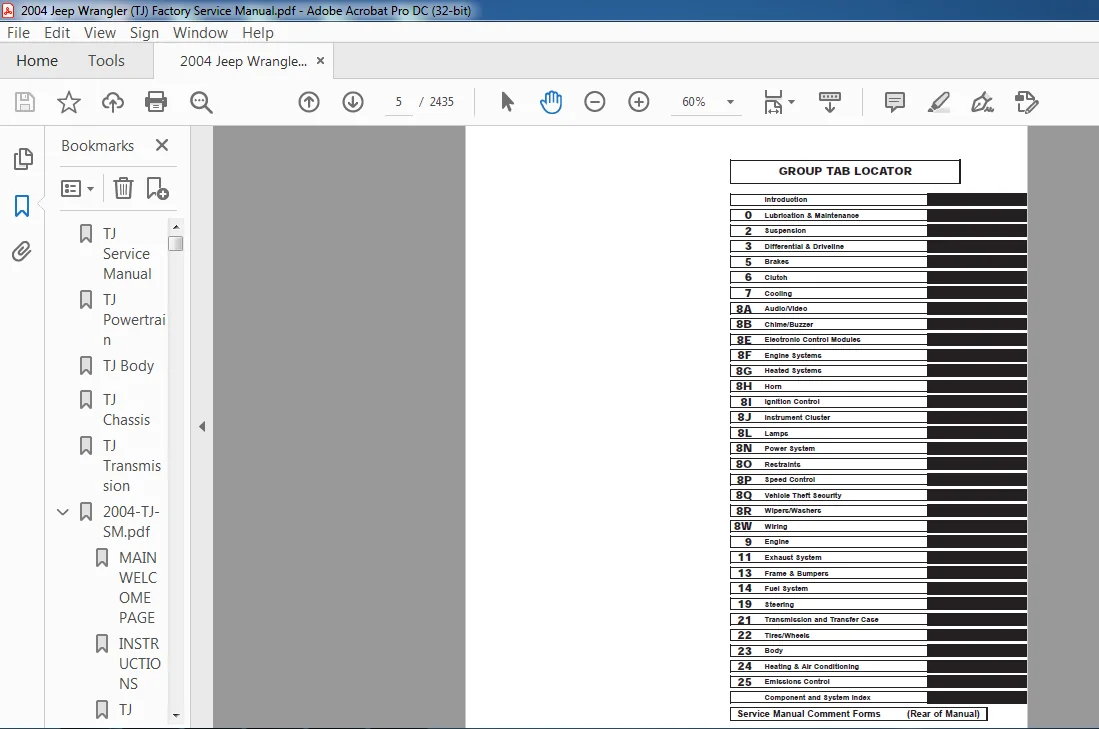1099x729 pixels.
Task: Enable scrolling mode icon
Action: [830, 102]
